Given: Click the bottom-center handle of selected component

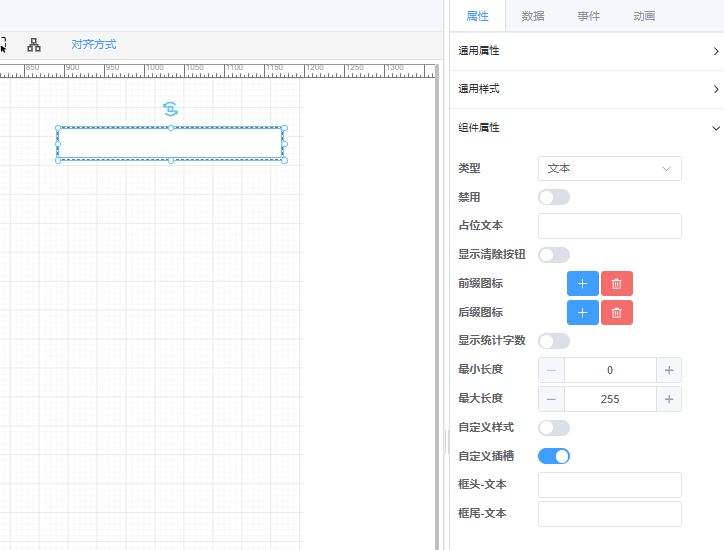Looking at the screenshot, I should point(171,160).
